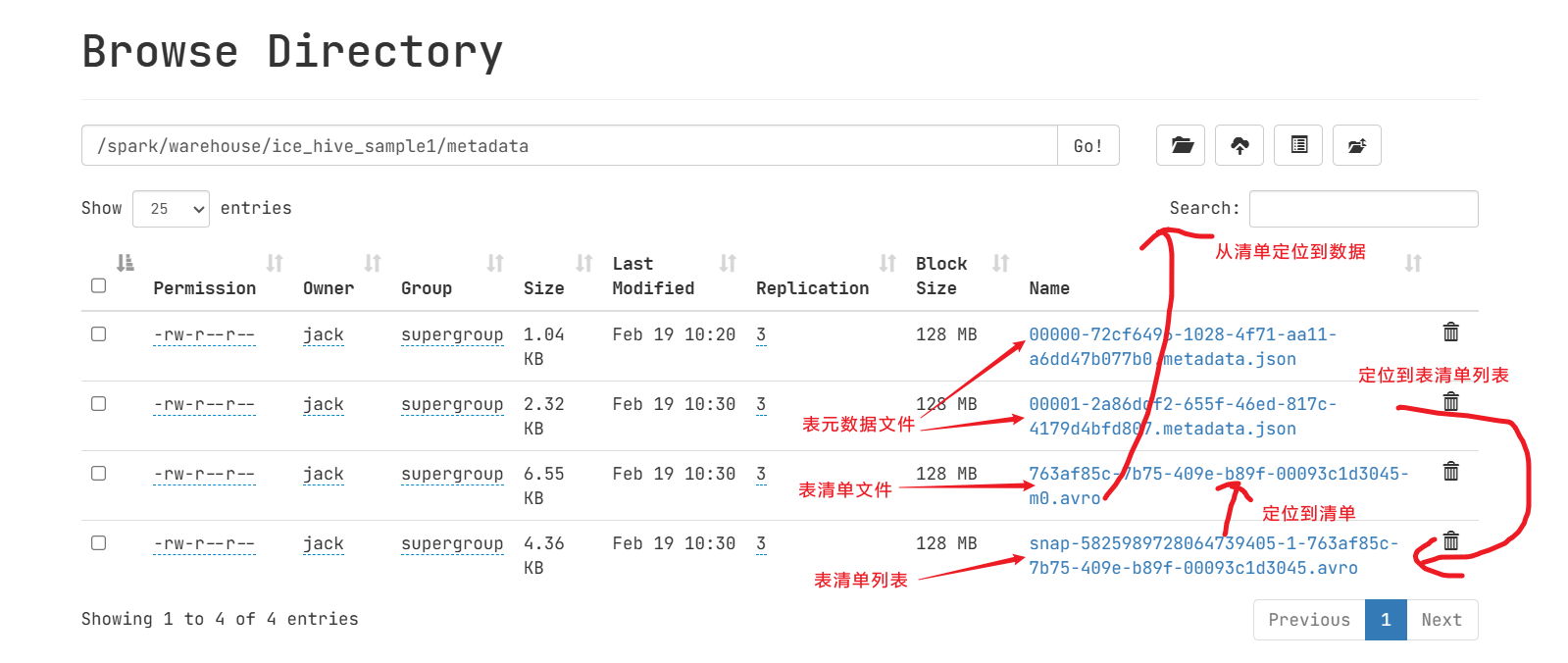Click the Go! button
Image resolution: width=1568 pixels, height=663 pixels.
[1087, 145]
